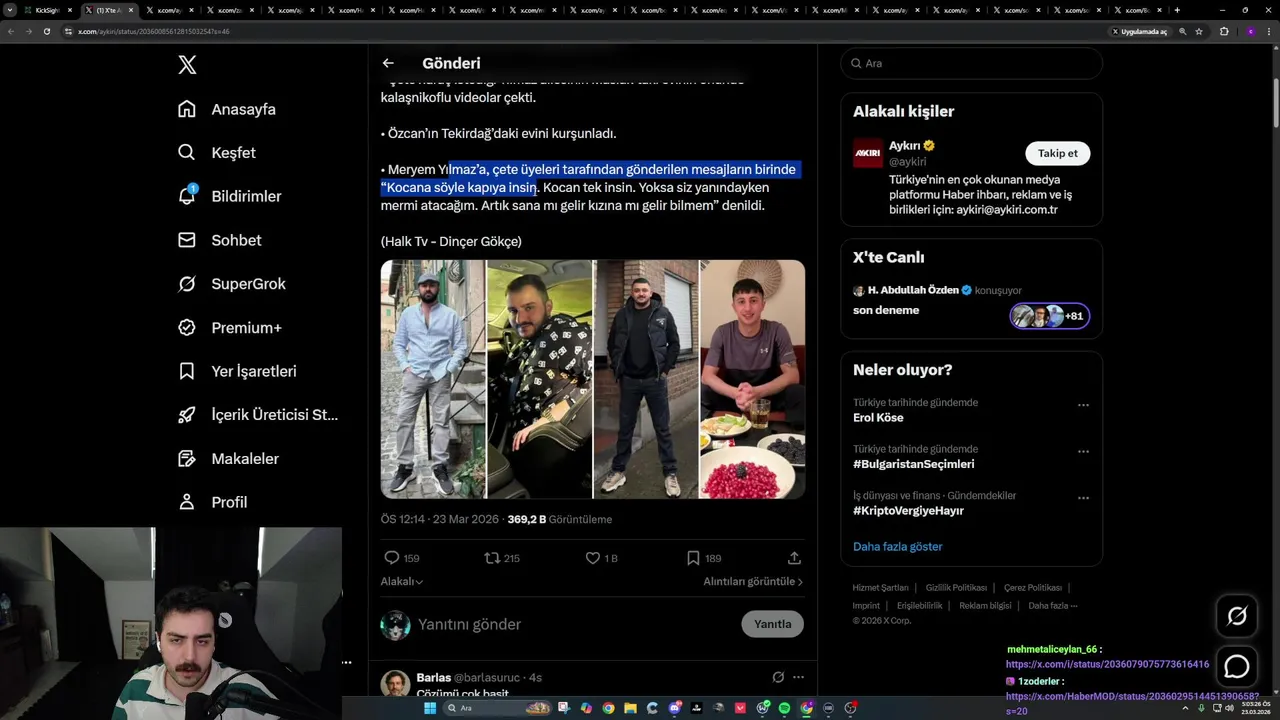Open the first photo of man in grey shirt
The width and height of the screenshot is (1280, 720).
433,379
